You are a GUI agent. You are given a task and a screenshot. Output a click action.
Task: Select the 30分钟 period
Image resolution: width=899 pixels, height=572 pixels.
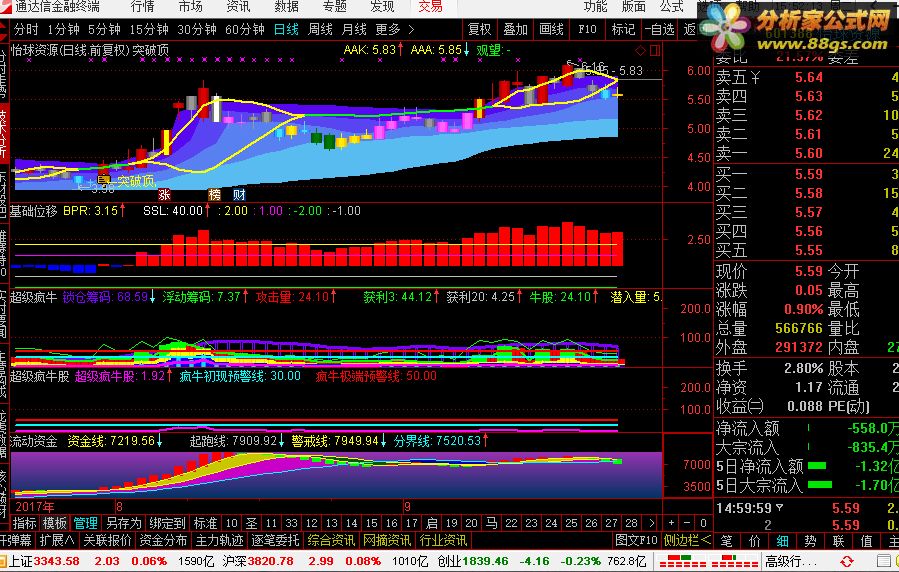point(197,29)
